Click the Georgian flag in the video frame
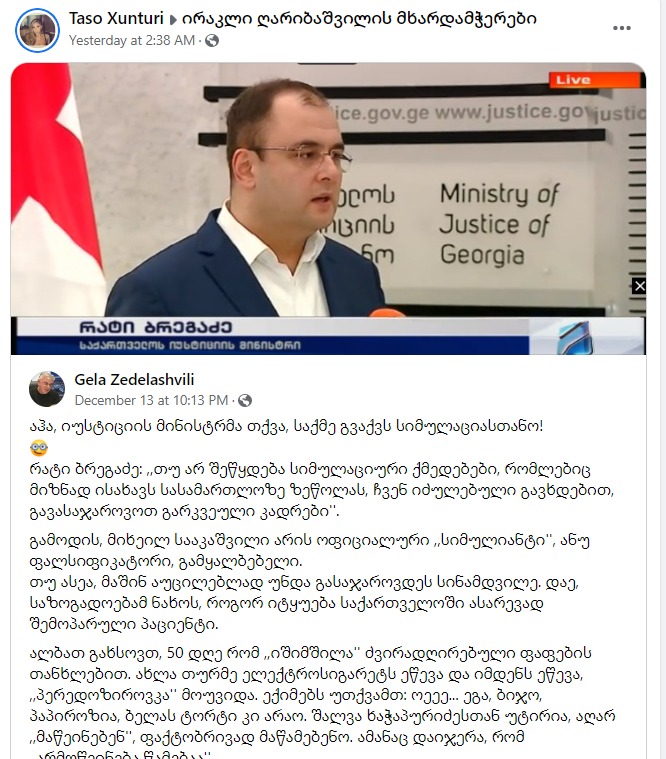Image resolution: width=666 pixels, height=759 pixels. click(56, 189)
